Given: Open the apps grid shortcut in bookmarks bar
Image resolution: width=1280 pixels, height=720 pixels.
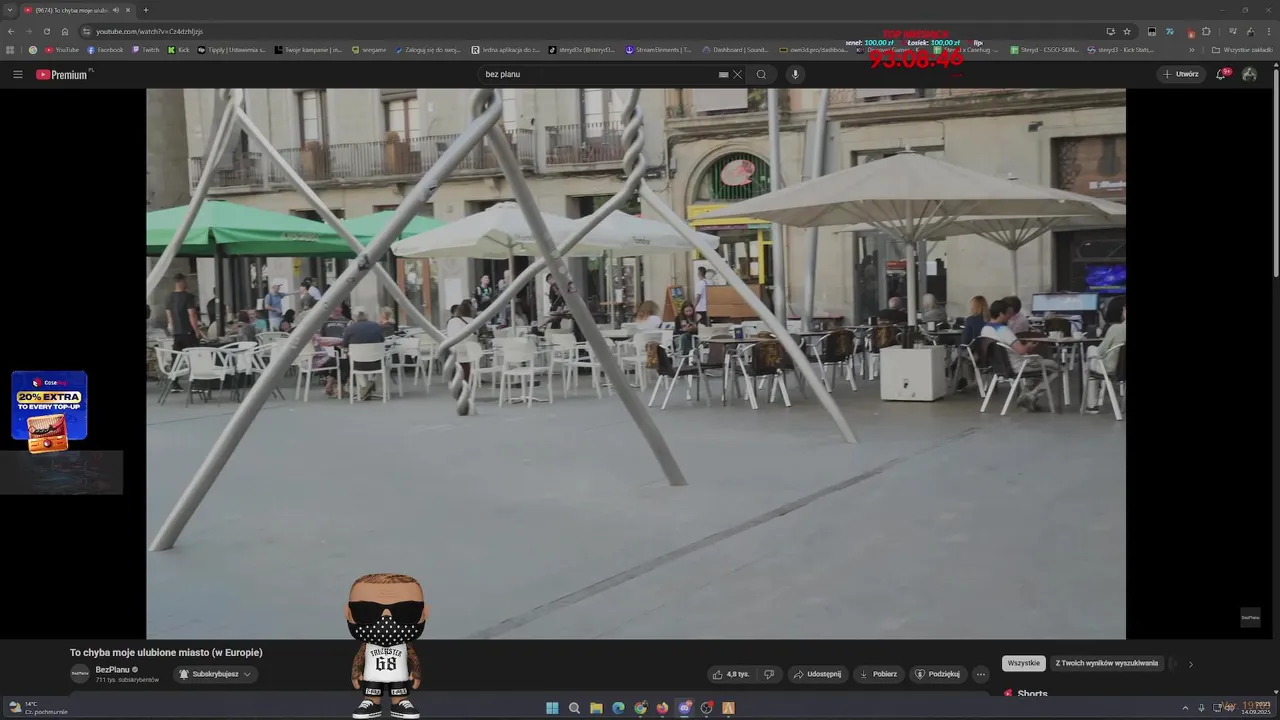Looking at the screenshot, I should click(x=11, y=49).
